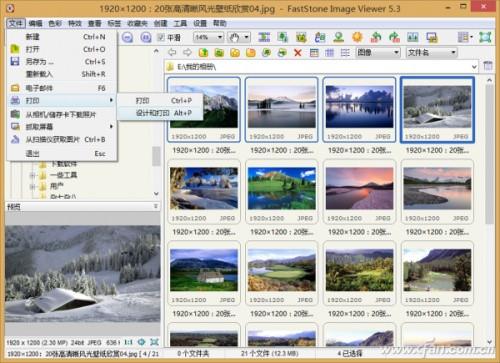
Task: Expand the 用户 folder tree node
Action: [x=33, y=186]
